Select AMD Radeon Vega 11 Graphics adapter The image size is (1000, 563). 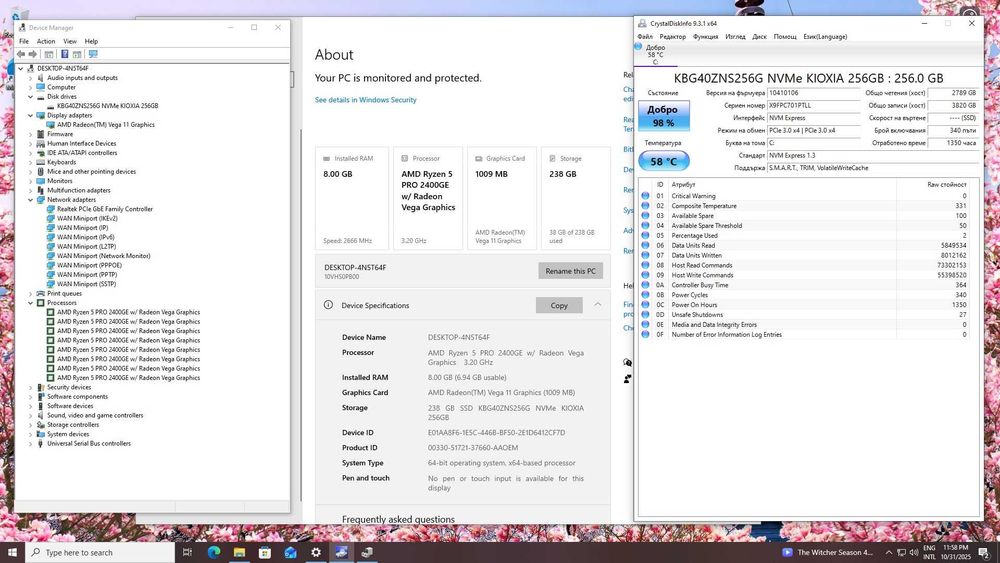click(105, 124)
